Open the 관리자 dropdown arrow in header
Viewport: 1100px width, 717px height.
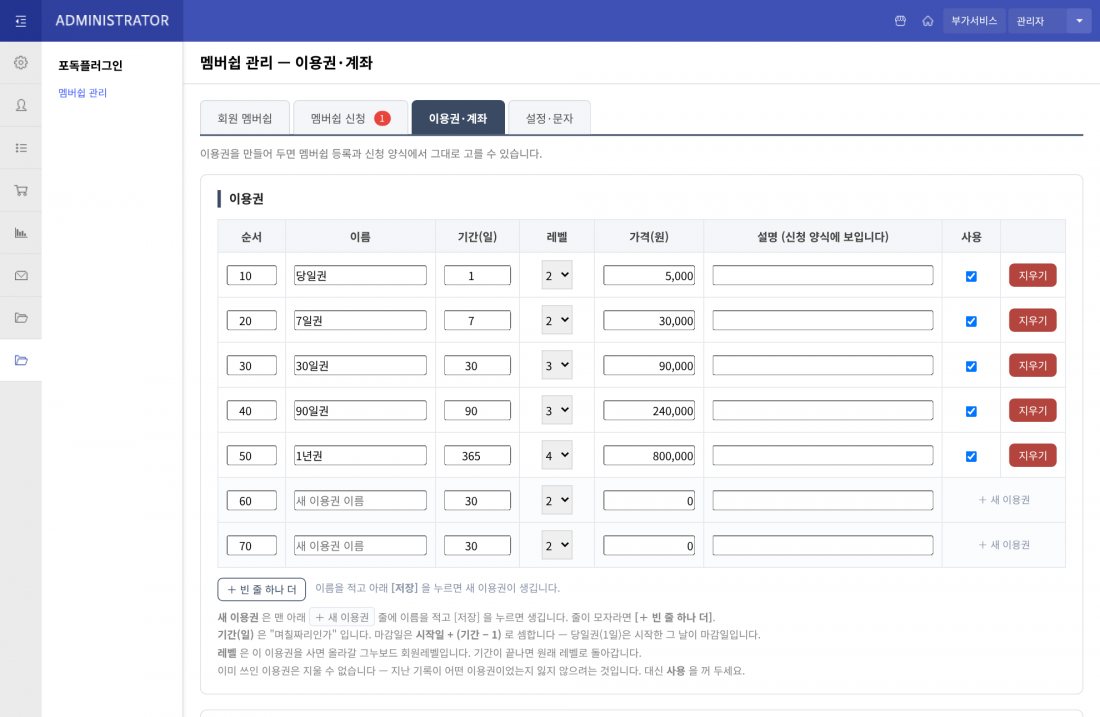[1079, 21]
